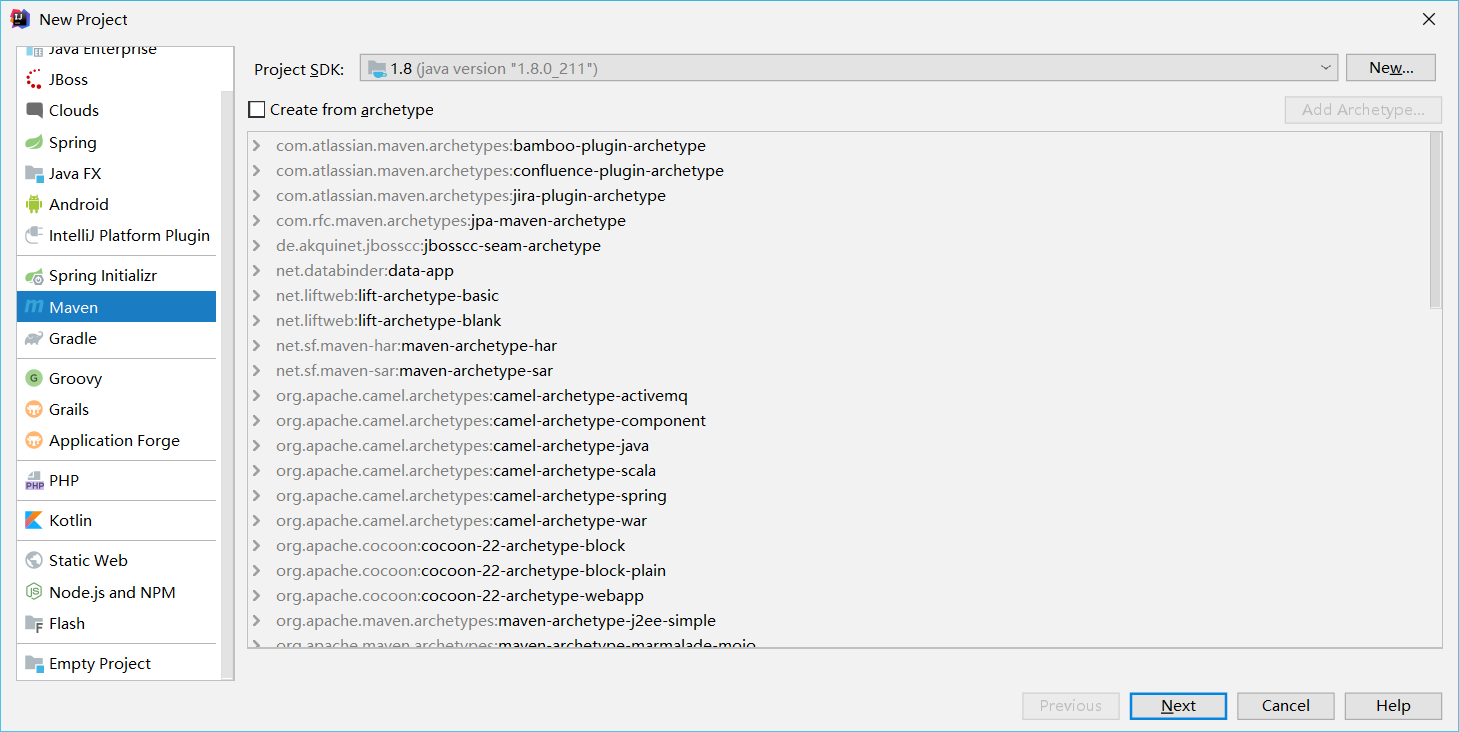This screenshot has height=732, width=1459.
Task: Click the Spring leaf icon
Action: [34, 143]
